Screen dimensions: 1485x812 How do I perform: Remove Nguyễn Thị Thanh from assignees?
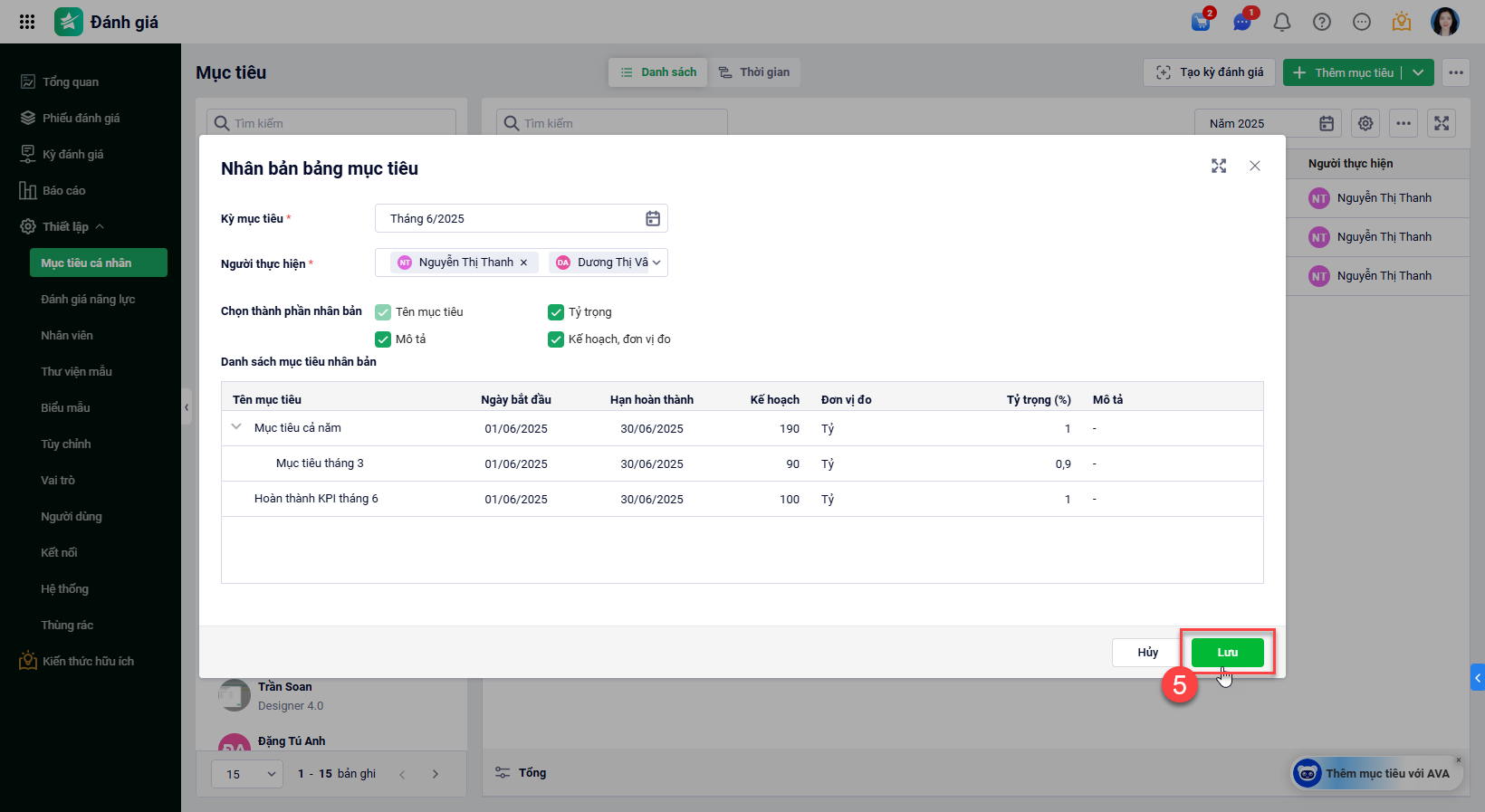(523, 263)
